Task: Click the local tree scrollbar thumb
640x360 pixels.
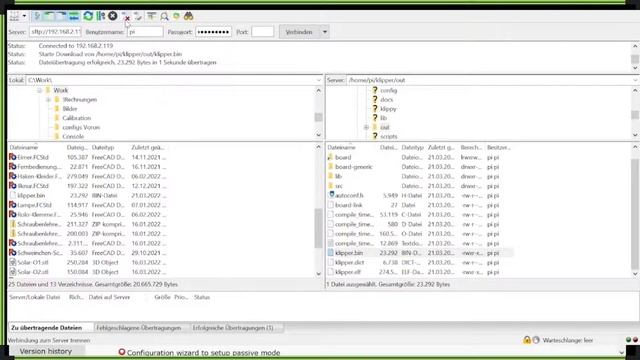Action: pyautogui.click(x=318, y=118)
